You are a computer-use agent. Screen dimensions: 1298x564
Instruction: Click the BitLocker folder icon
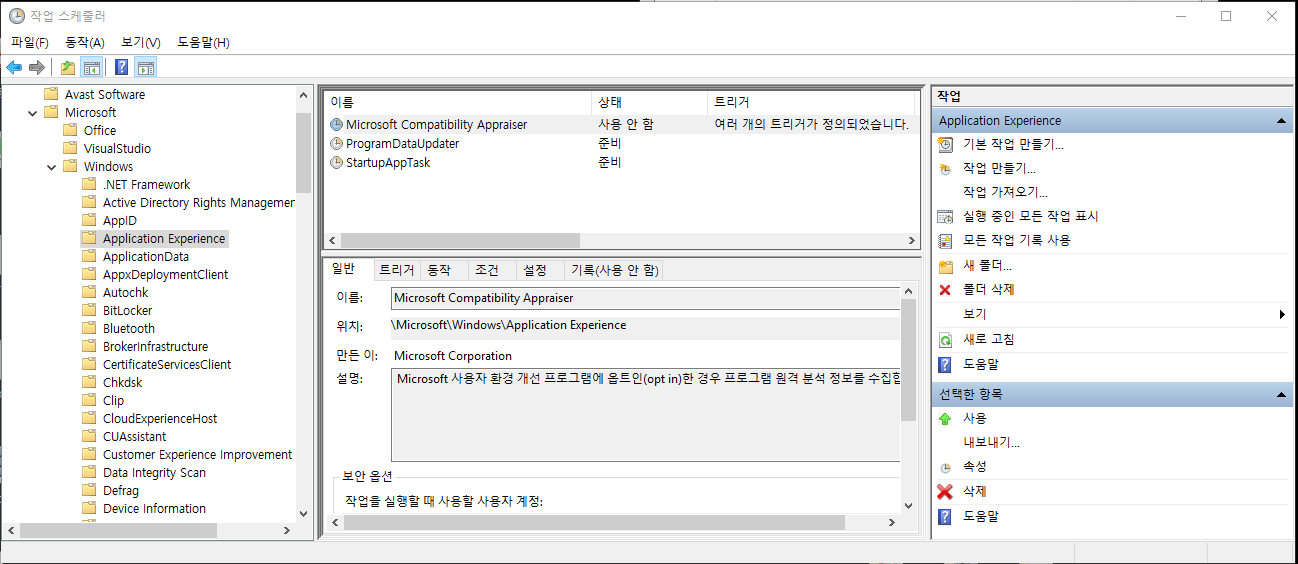(x=89, y=310)
